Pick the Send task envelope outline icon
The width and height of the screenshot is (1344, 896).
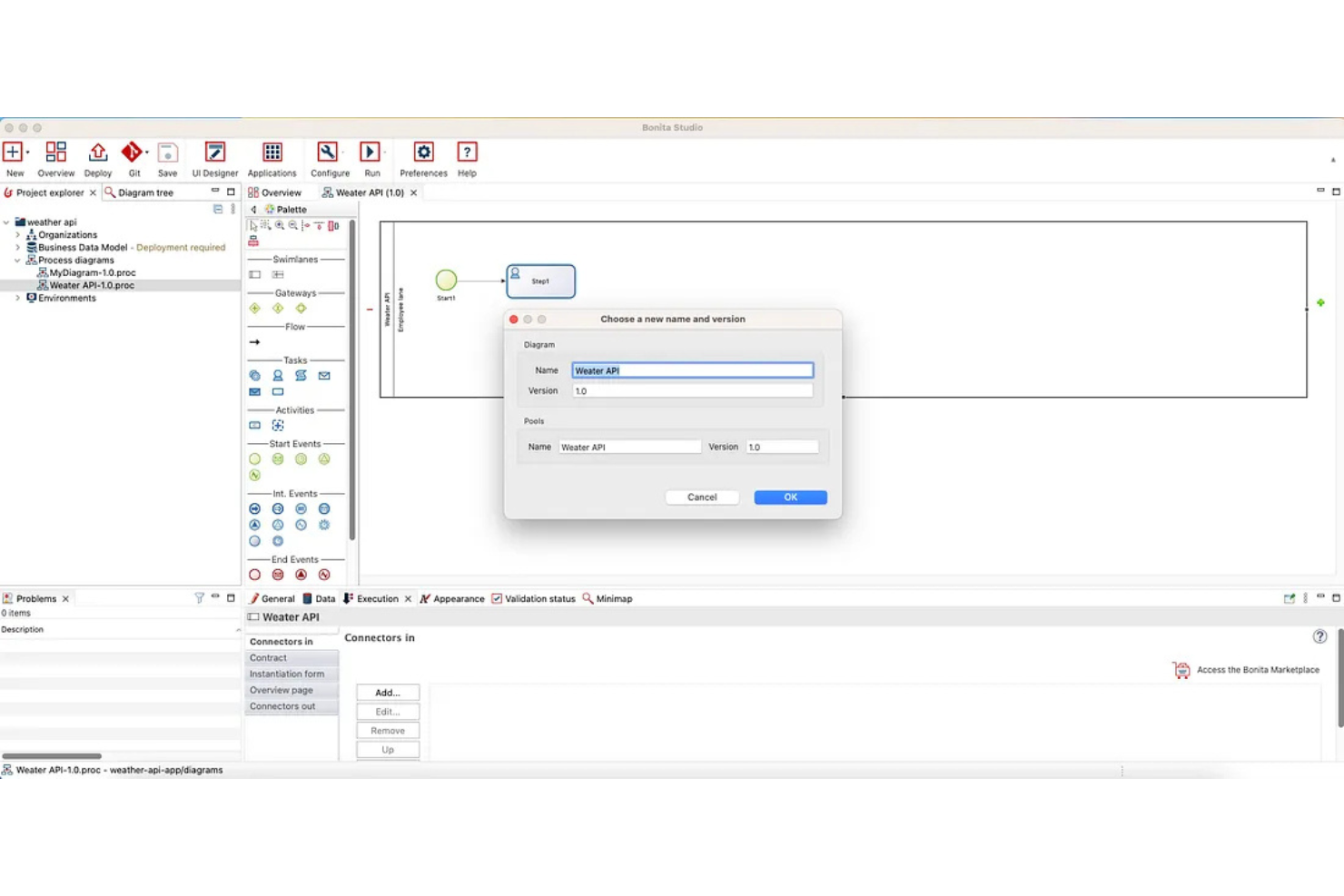(324, 376)
